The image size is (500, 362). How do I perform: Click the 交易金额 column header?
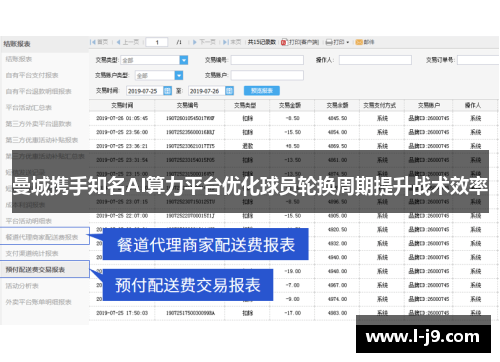click(x=290, y=105)
